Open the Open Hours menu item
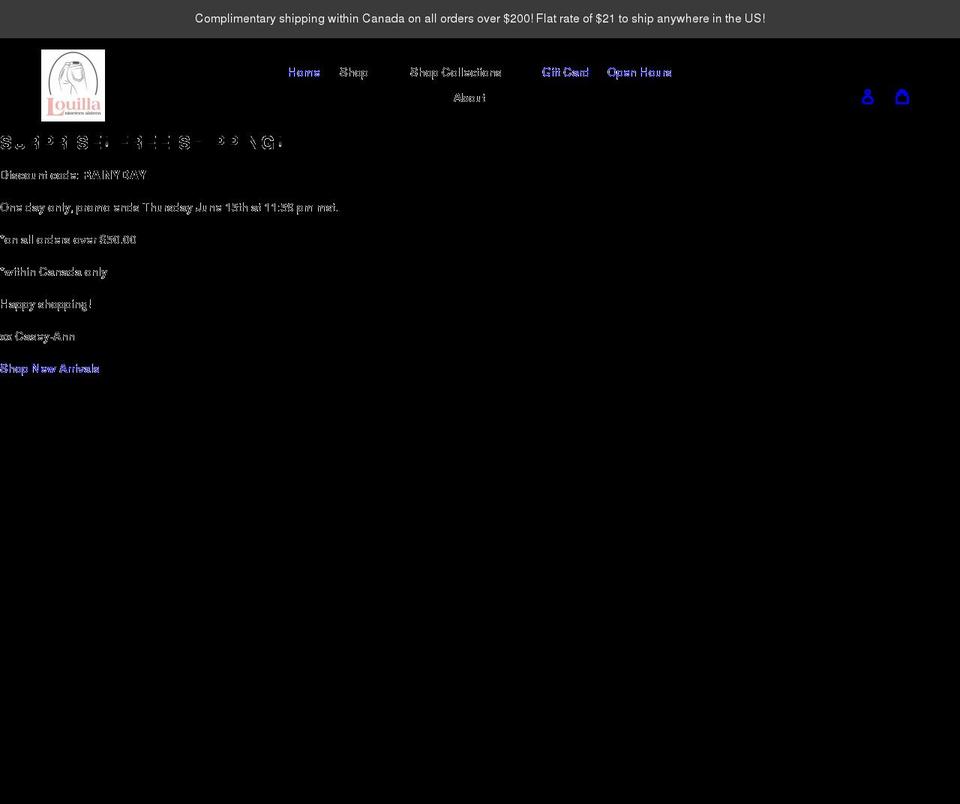This screenshot has height=804, width=960. point(639,71)
